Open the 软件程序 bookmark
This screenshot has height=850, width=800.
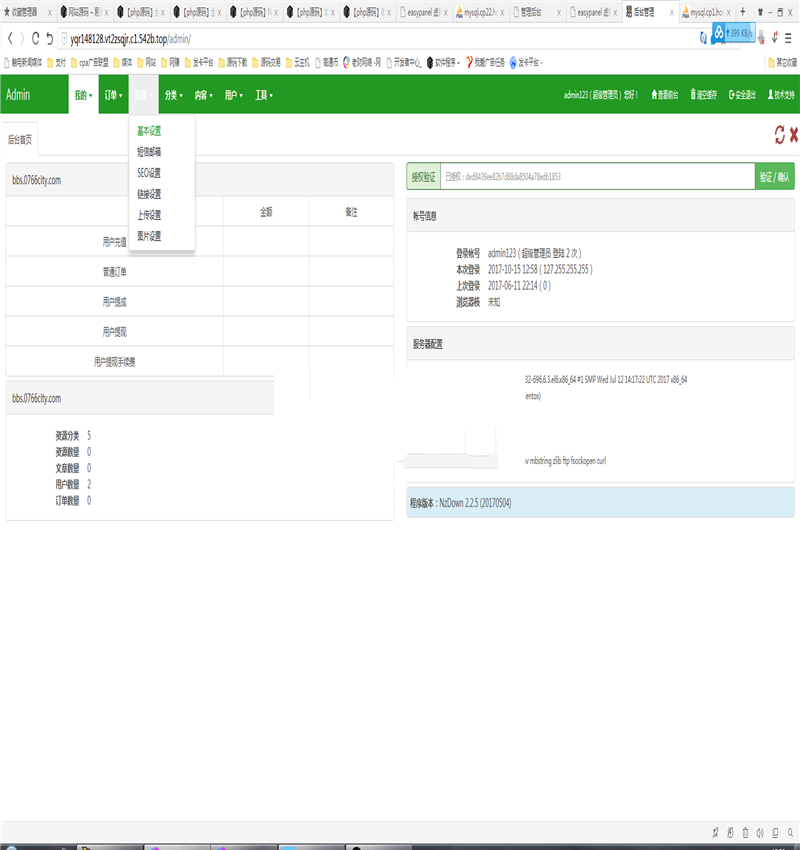[443, 63]
